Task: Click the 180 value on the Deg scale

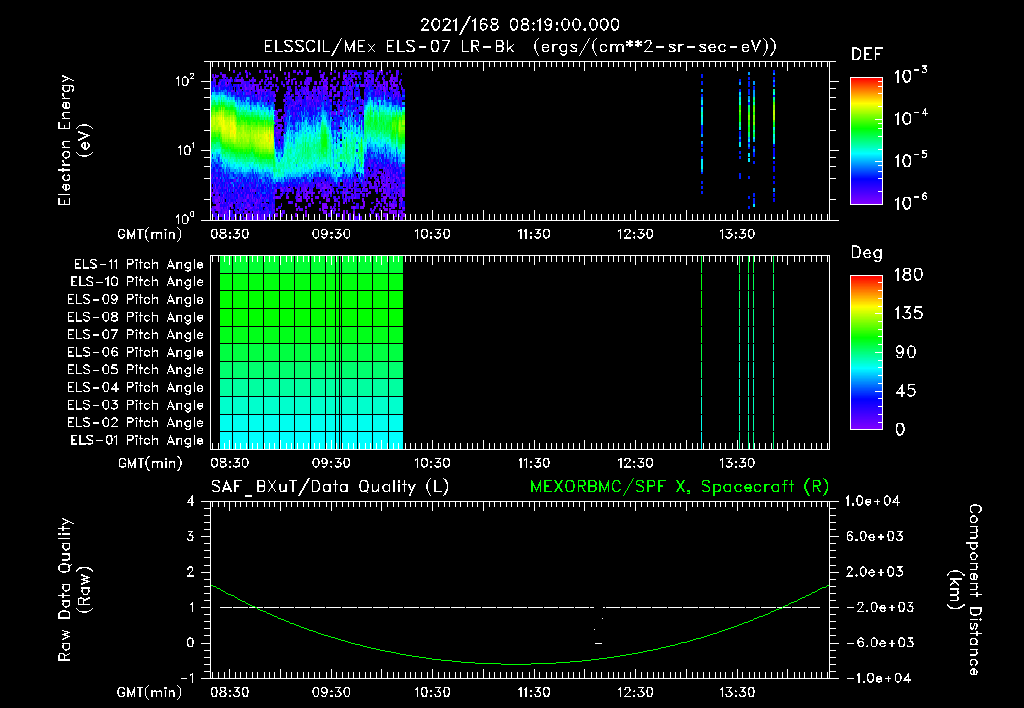Action: [x=908, y=274]
